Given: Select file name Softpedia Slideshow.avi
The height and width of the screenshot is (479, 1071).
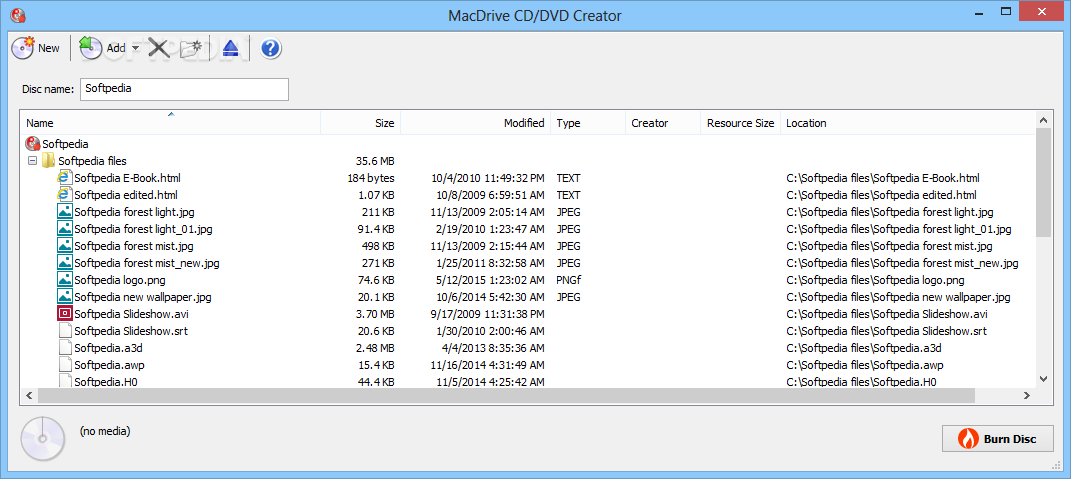Looking at the screenshot, I should tap(131, 314).
